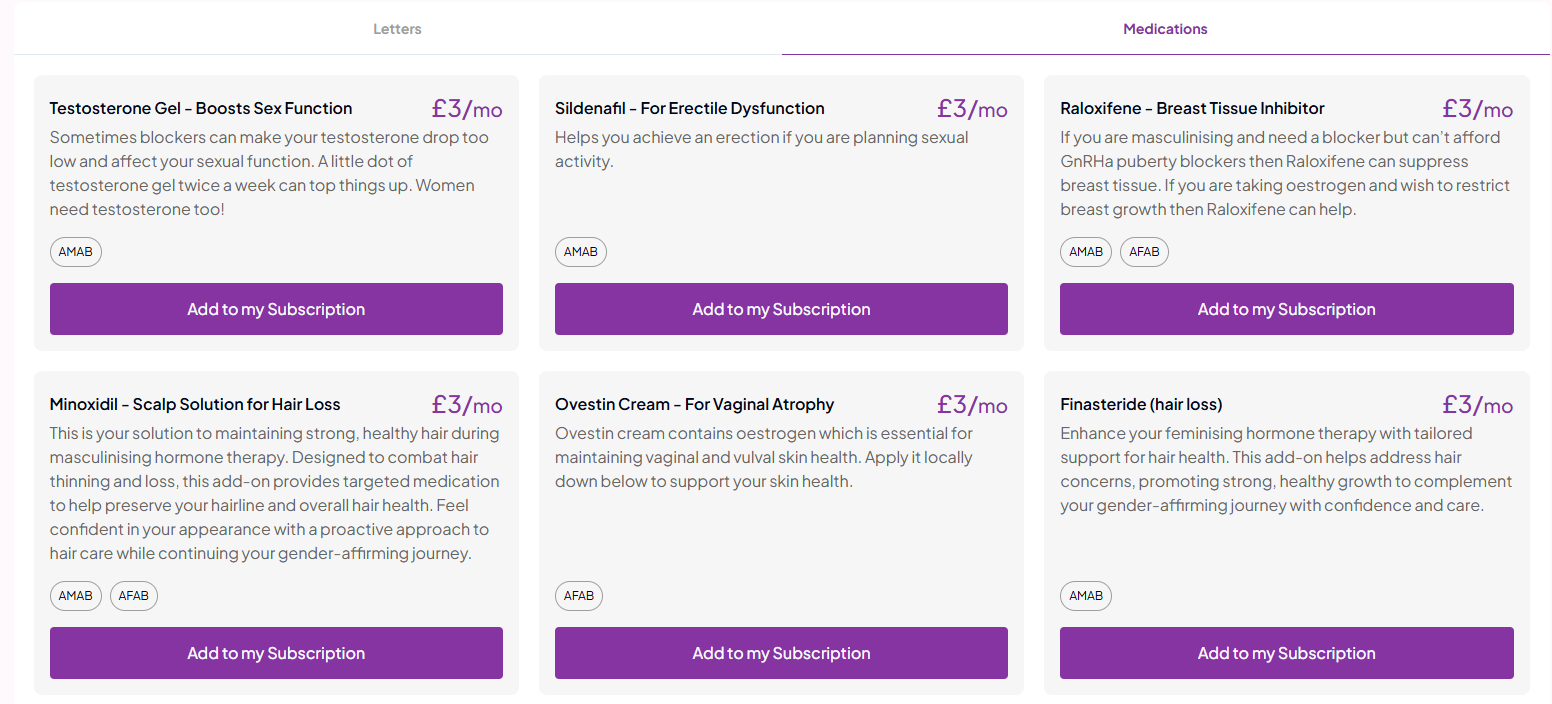Screen dimensions: 1552x704
Task: Click AMAB tag on Testosterone Gel card
Action: [76, 252]
